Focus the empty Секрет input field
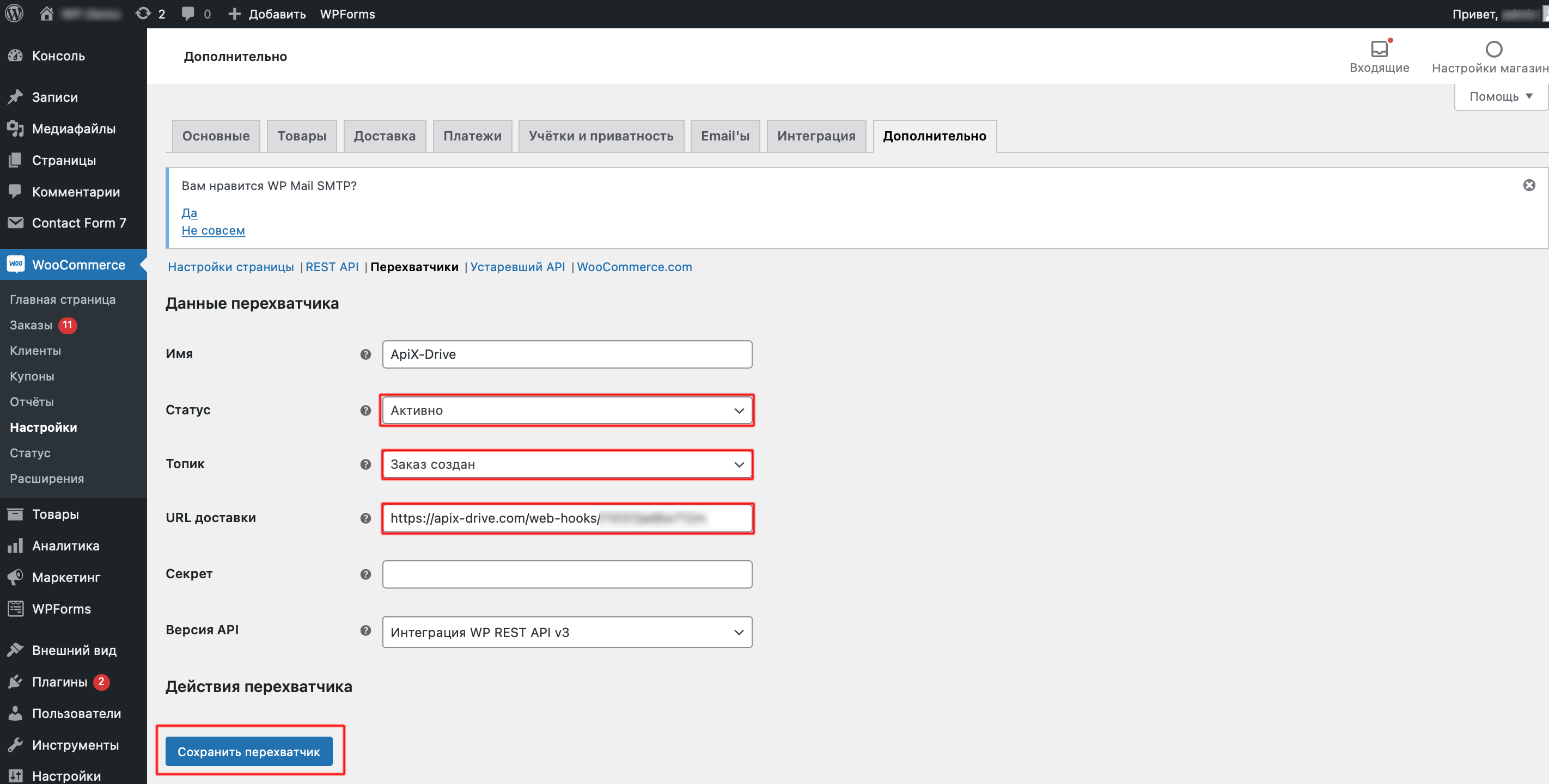 click(567, 574)
